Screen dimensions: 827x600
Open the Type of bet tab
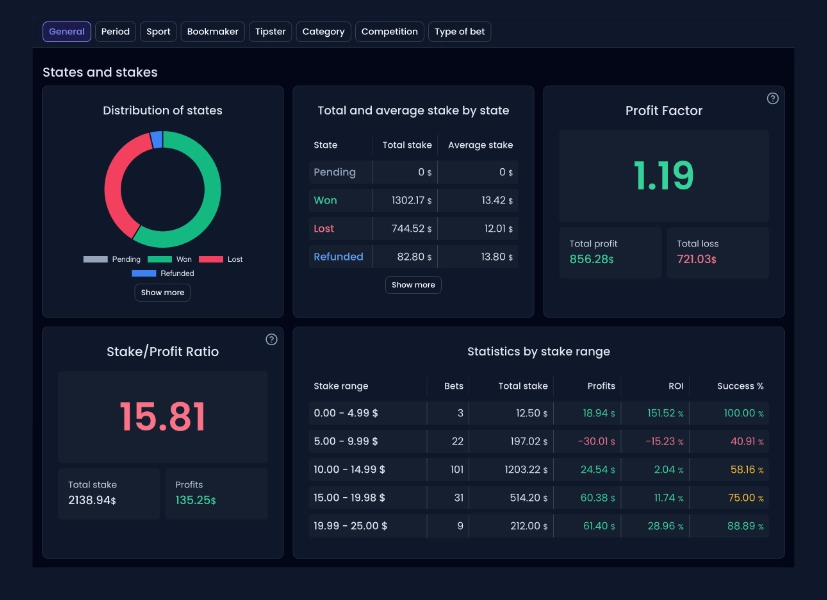pyautogui.click(x=459, y=32)
